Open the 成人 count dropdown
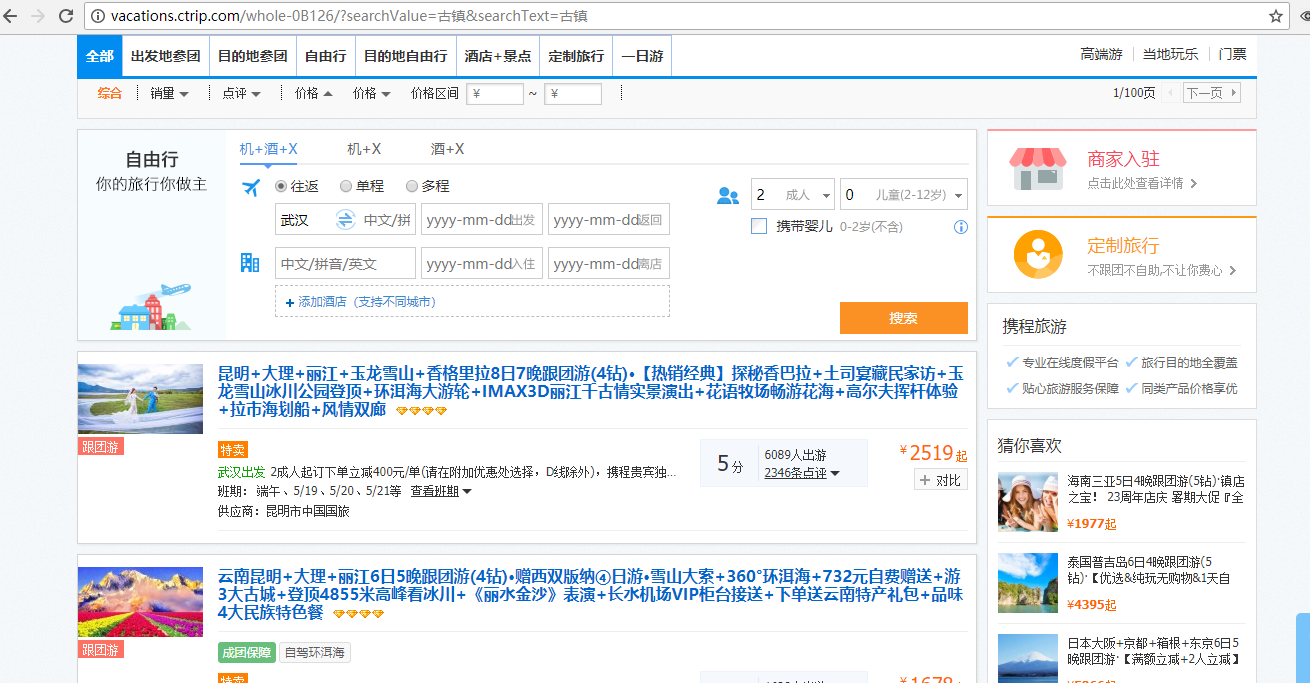1310x683 pixels. click(792, 195)
